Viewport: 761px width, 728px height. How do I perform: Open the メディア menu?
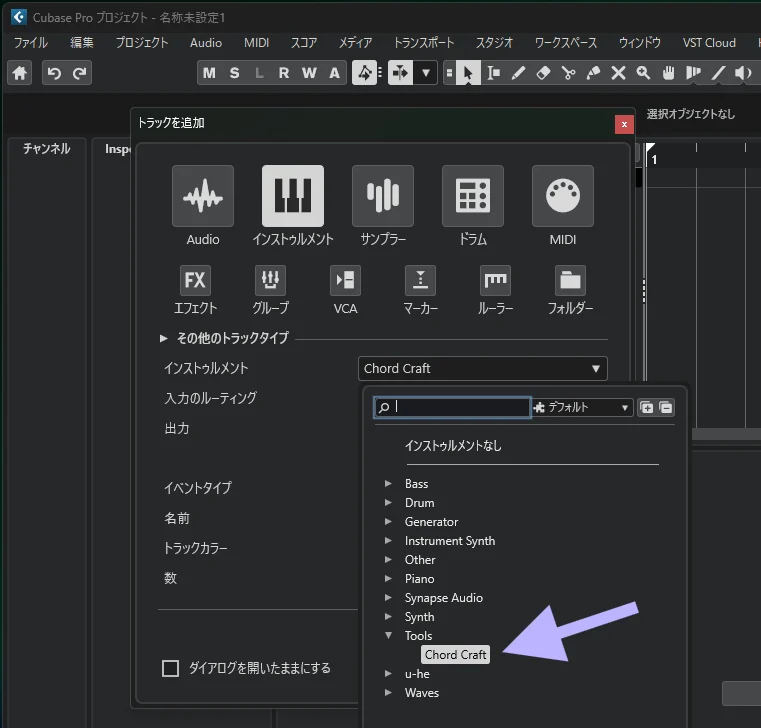[355, 43]
